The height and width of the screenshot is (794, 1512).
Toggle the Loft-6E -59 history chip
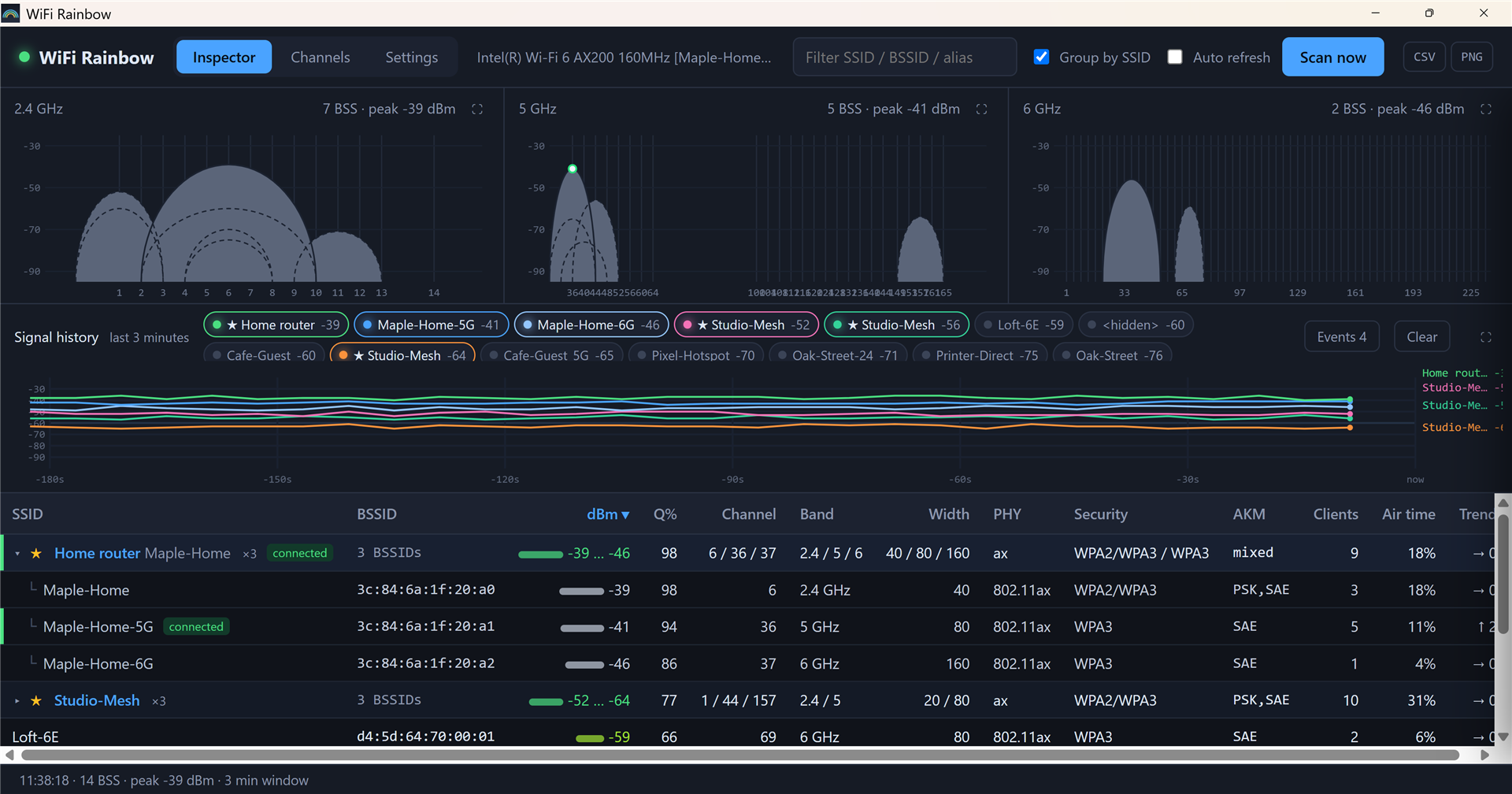click(1024, 325)
